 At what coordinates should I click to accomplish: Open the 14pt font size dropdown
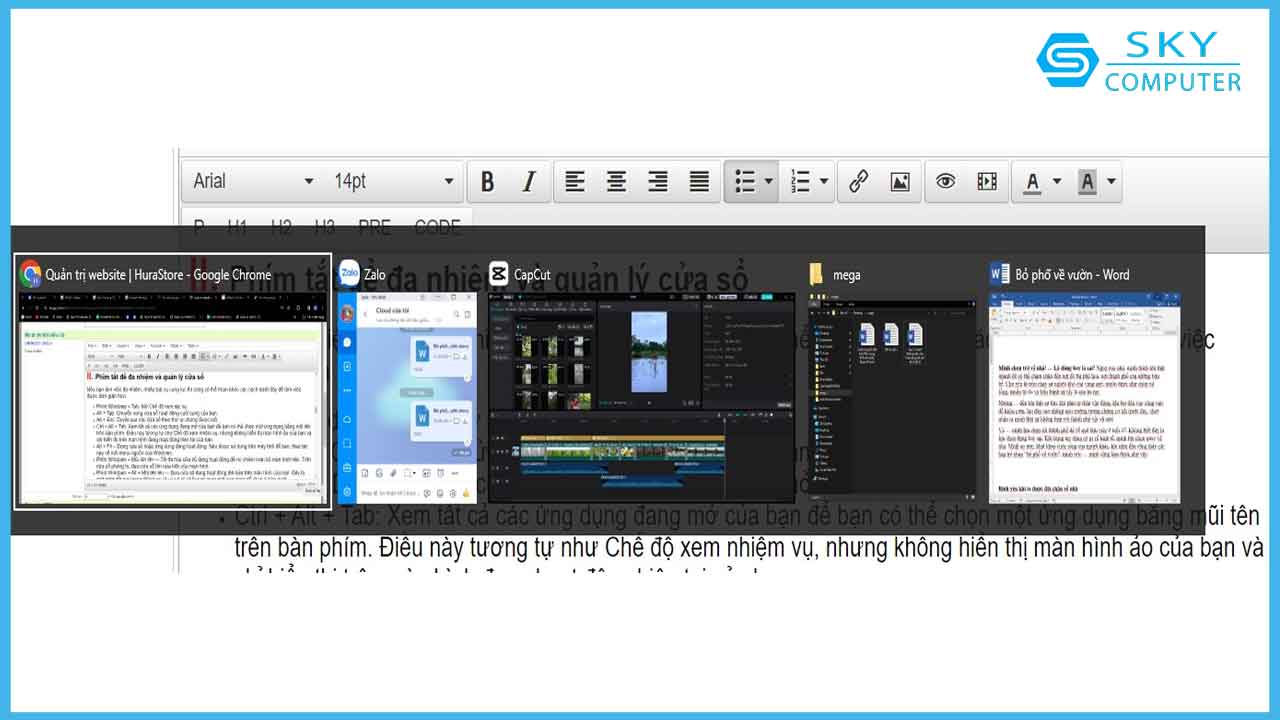tap(393, 181)
